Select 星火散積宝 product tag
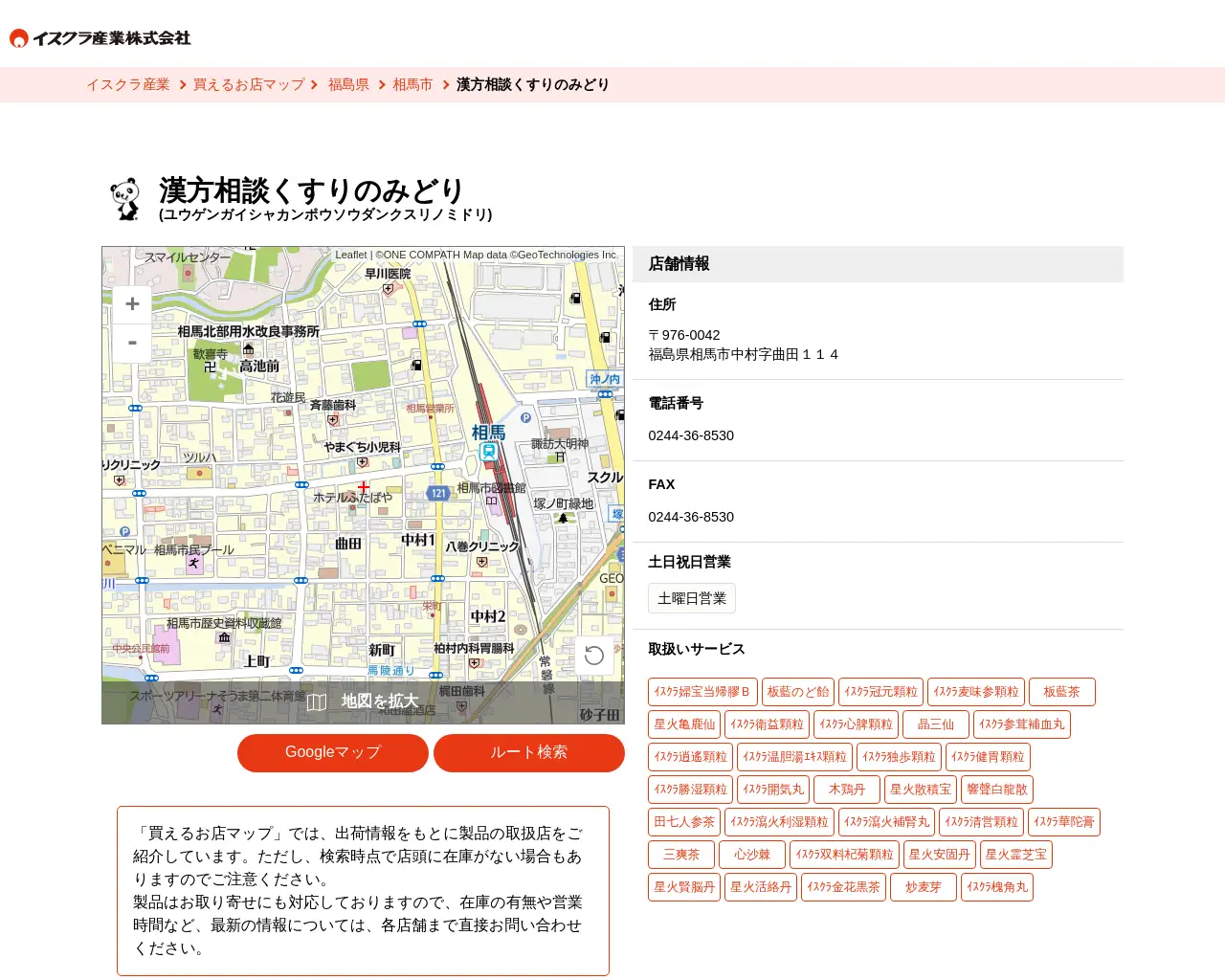This screenshot has width=1225, height=980. (921, 790)
